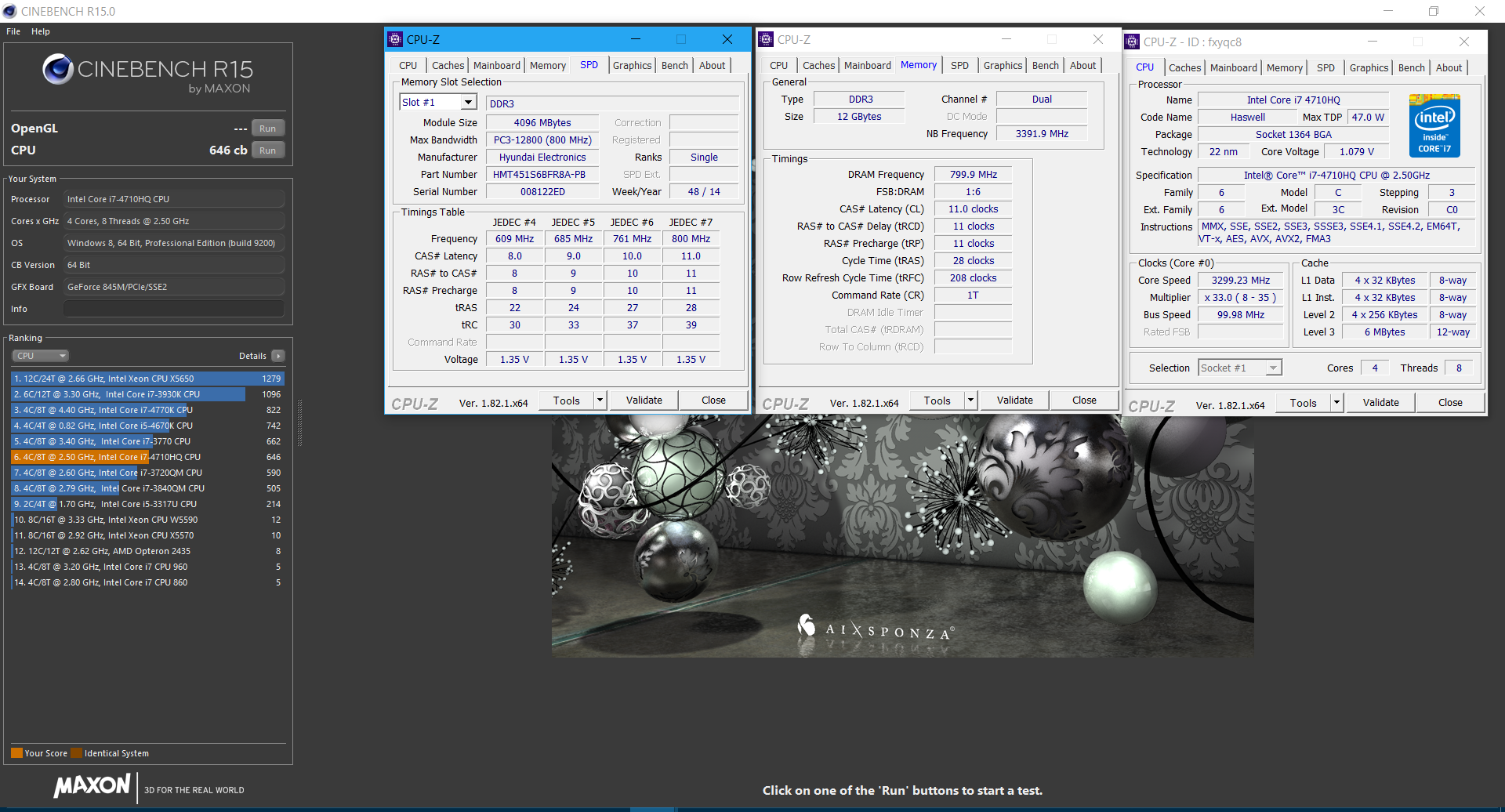Click the JEDEC #7 frequency 800 MHz cell

691,238
